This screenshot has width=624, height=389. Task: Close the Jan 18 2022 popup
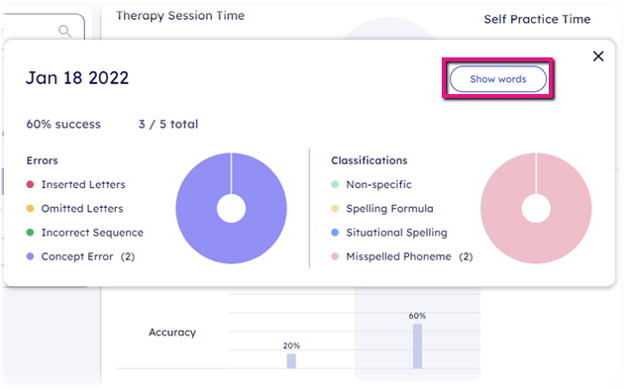tap(598, 56)
